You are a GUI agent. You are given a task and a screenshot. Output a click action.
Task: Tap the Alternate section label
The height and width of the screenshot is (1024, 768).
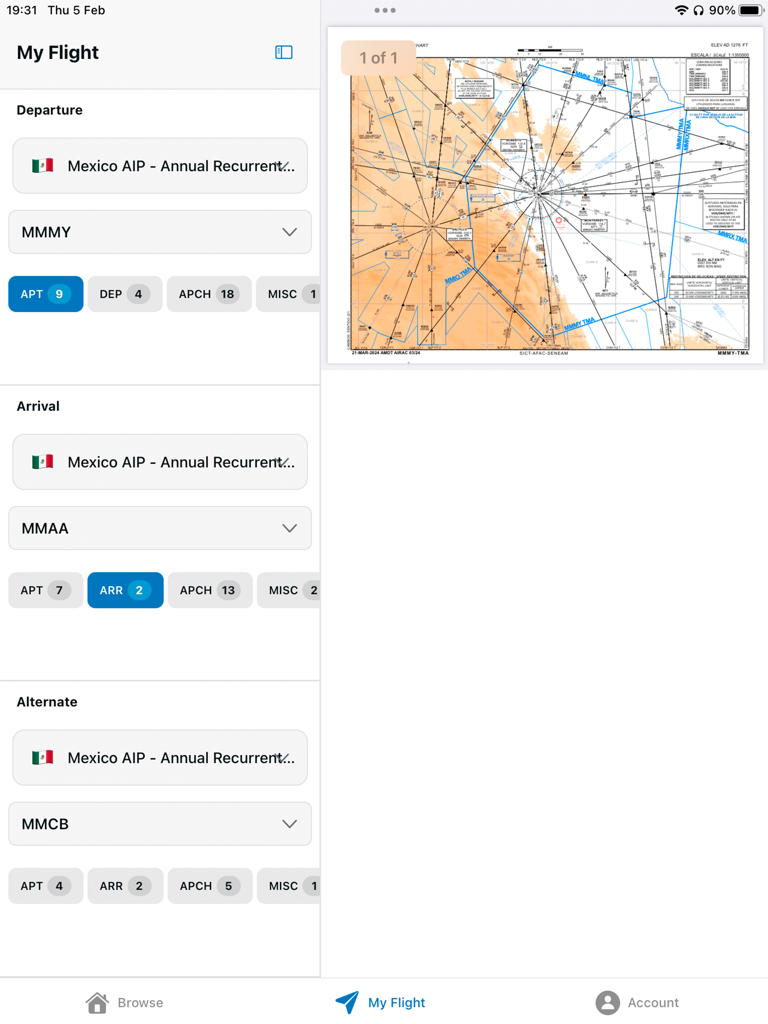pos(47,701)
